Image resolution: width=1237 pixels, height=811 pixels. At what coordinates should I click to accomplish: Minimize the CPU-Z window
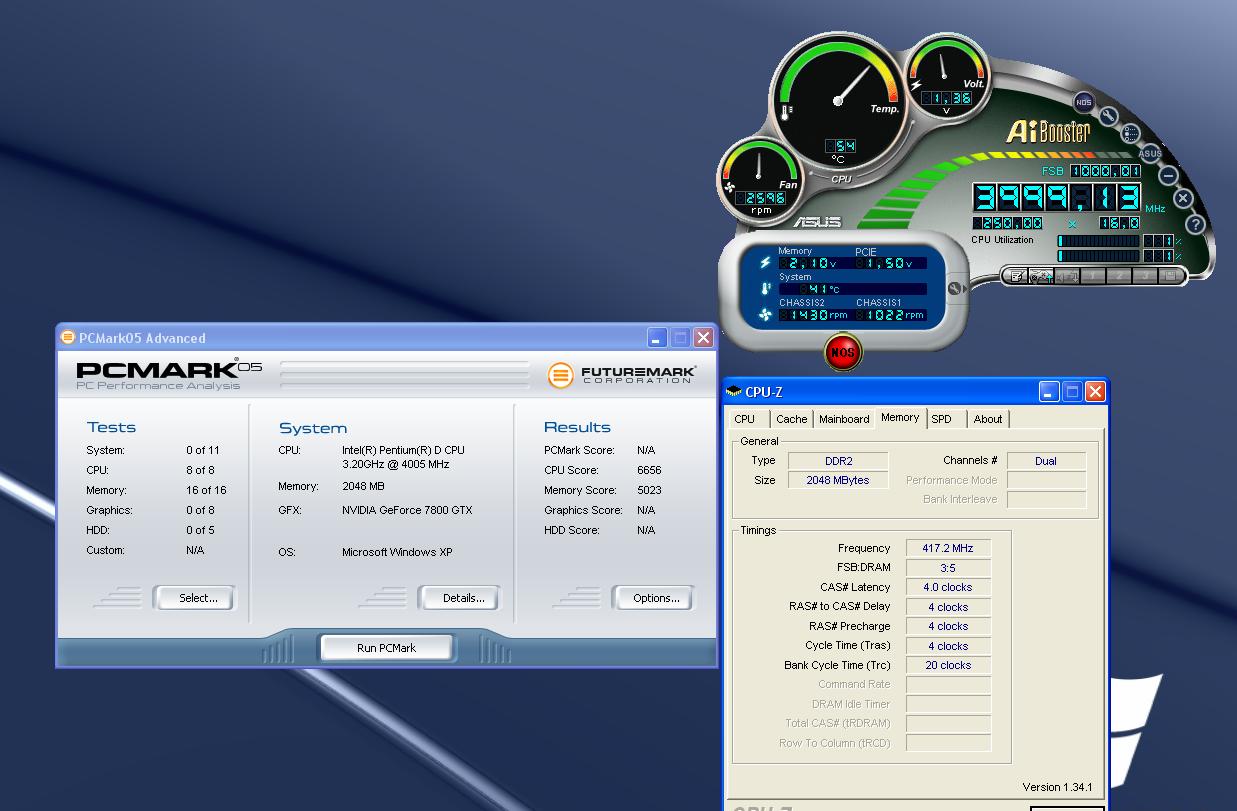point(1049,392)
